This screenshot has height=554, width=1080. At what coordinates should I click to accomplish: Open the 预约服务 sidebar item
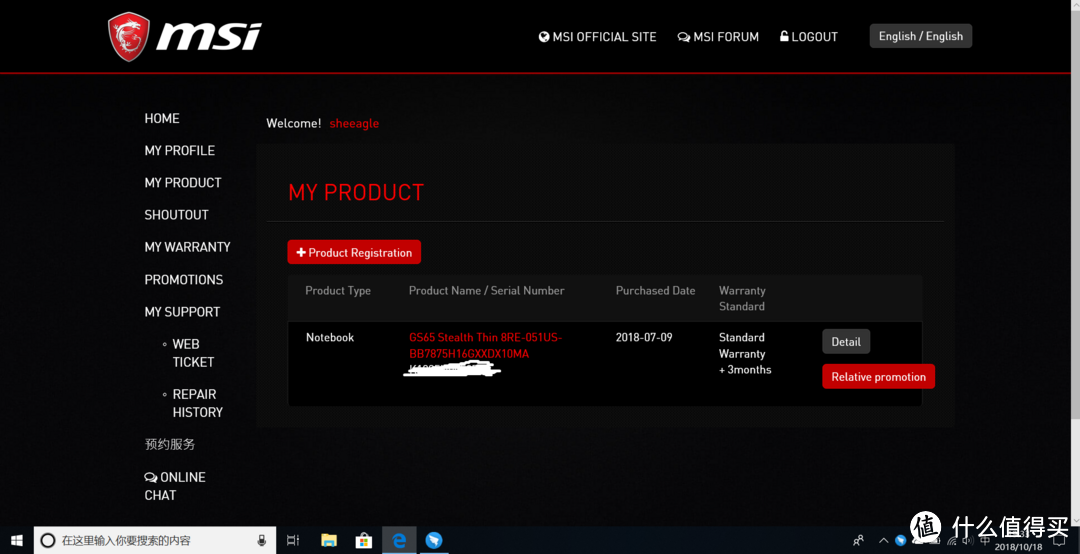[x=170, y=444]
